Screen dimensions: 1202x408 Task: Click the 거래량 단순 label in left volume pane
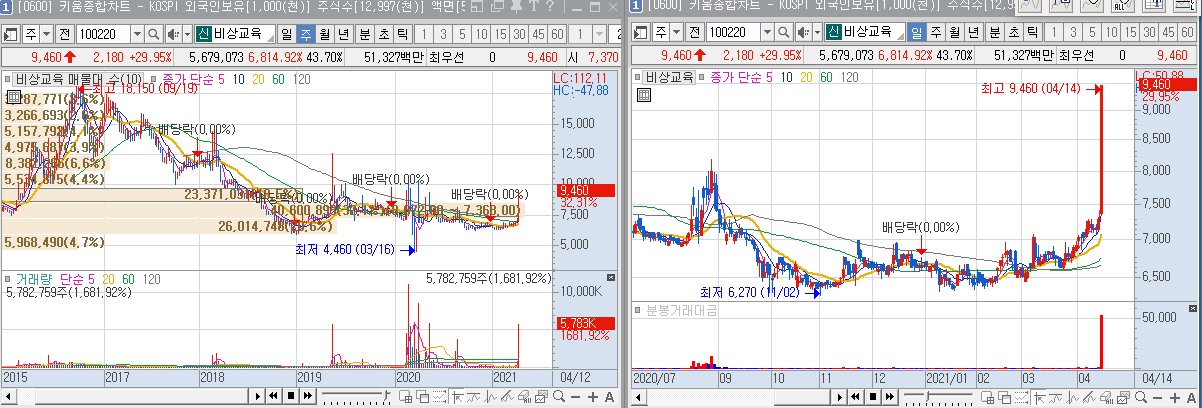pyautogui.click(x=48, y=277)
